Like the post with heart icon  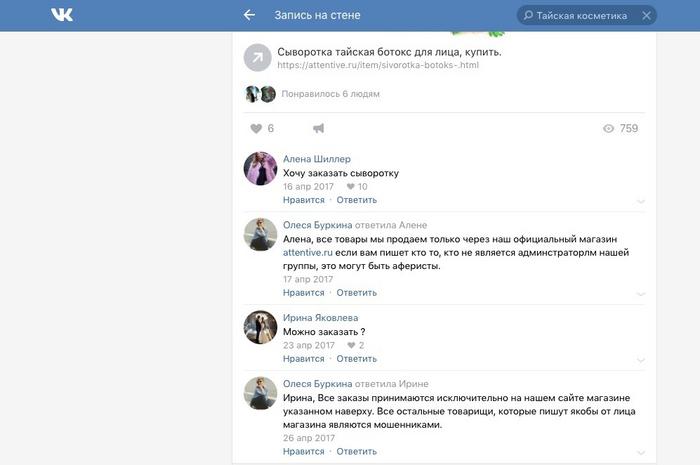tap(256, 129)
